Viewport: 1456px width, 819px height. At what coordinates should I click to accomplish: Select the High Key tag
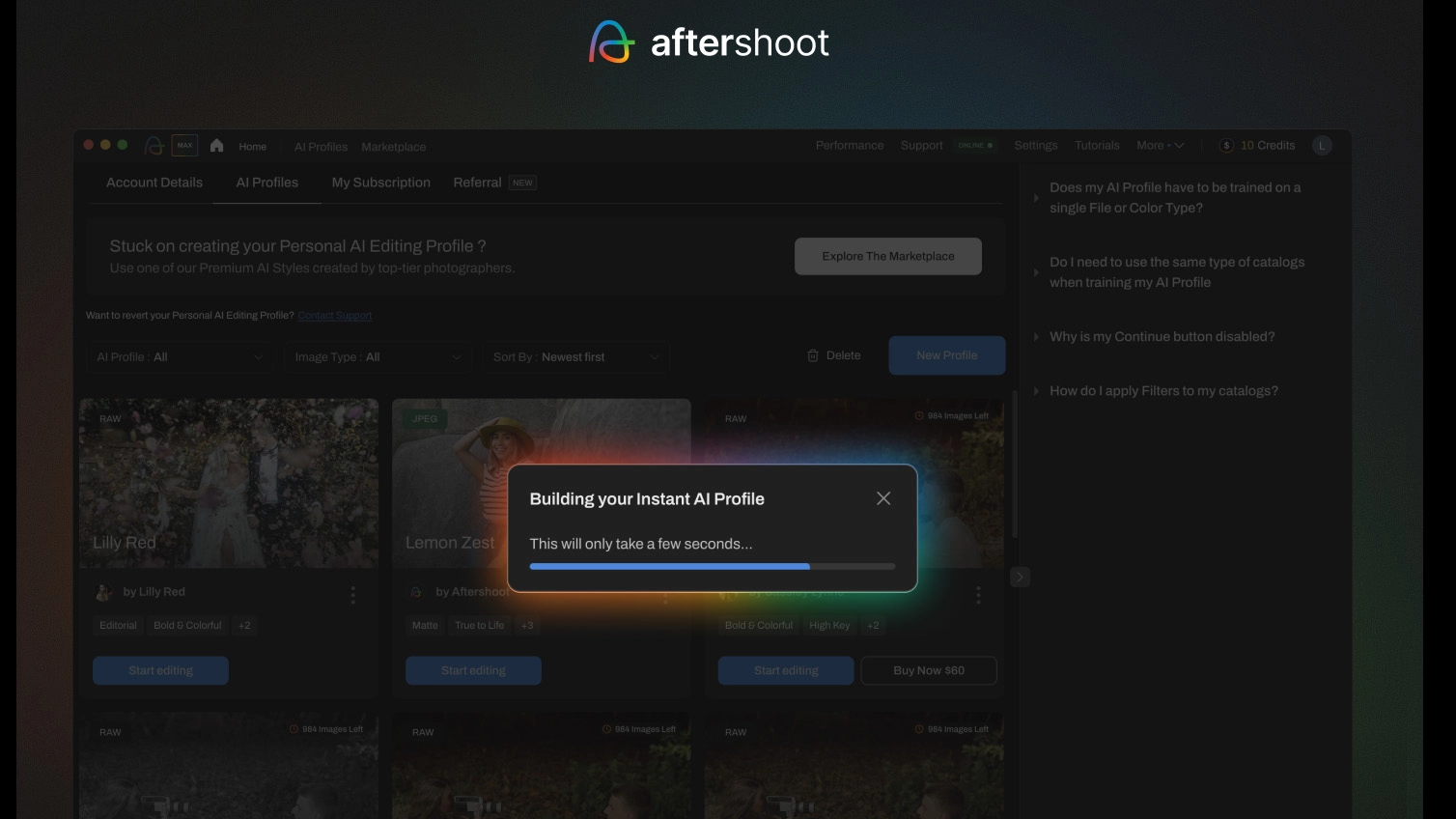click(x=829, y=626)
